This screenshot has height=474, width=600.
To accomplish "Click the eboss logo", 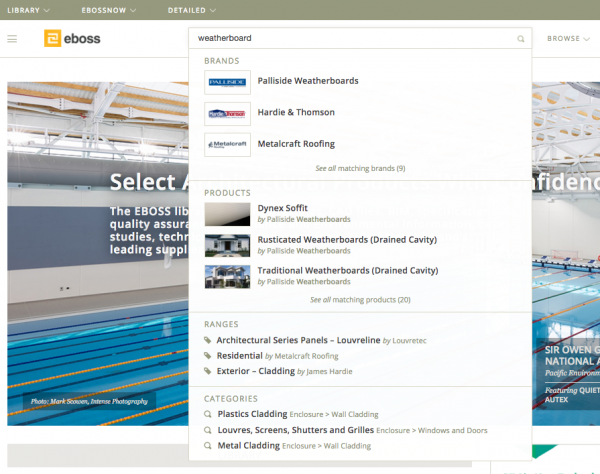I will [72, 38].
